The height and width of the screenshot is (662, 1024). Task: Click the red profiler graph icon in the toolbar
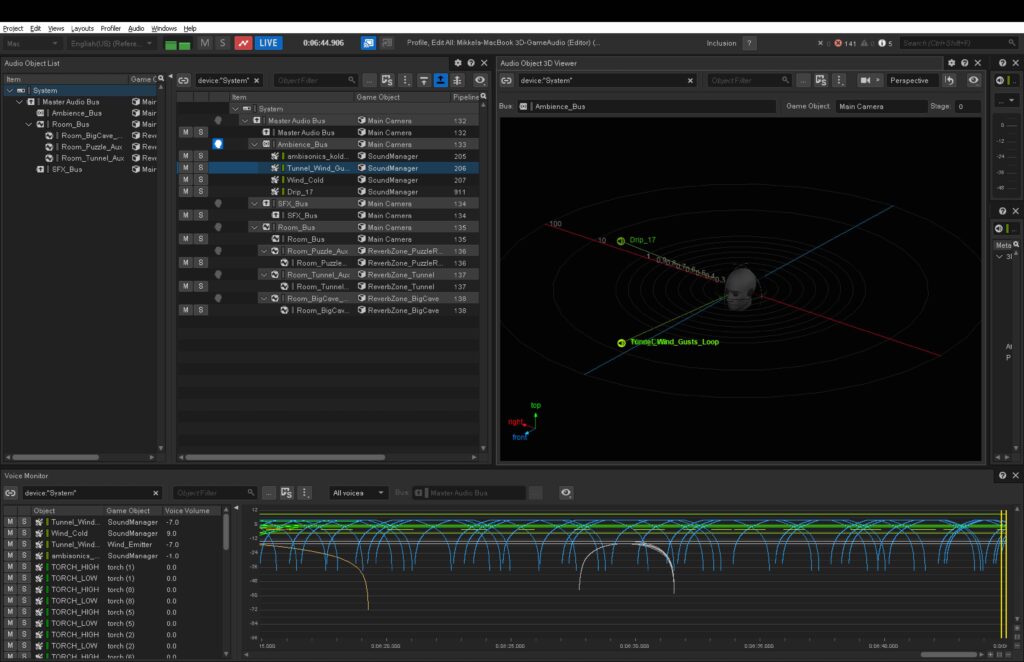pyautogui.click(x=244, y=43)
